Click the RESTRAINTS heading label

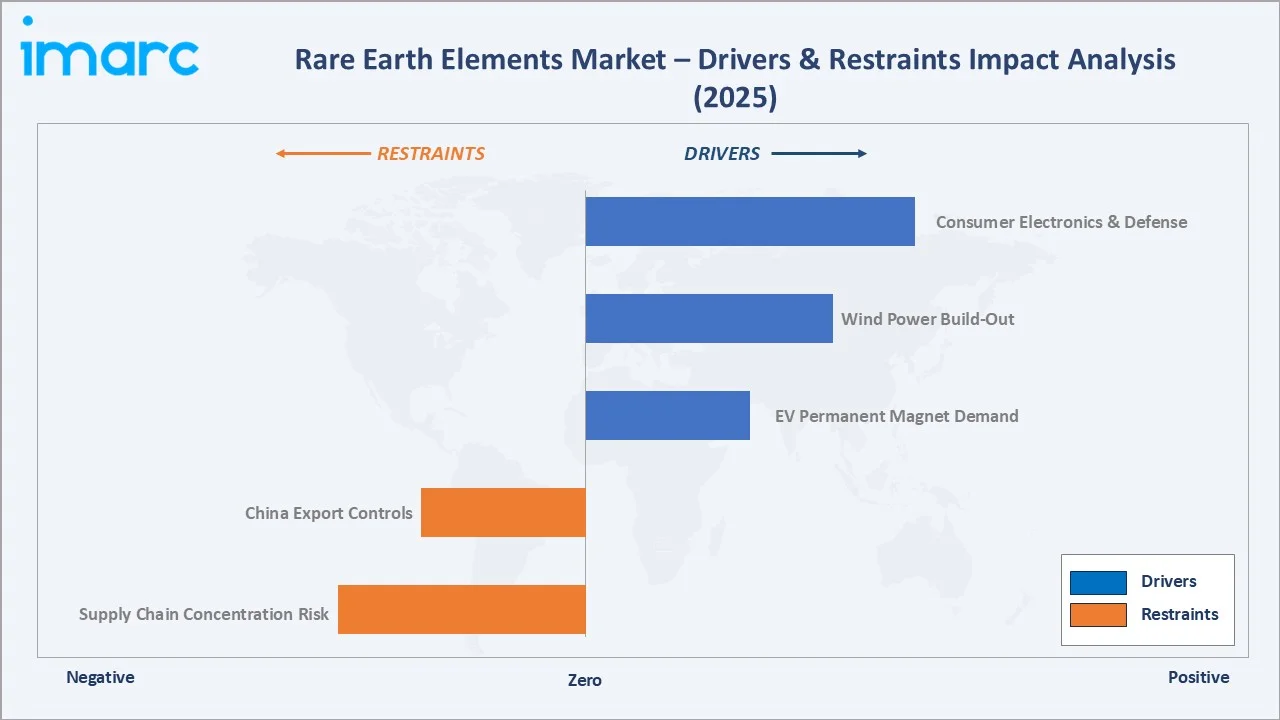[x=431, y=154]
